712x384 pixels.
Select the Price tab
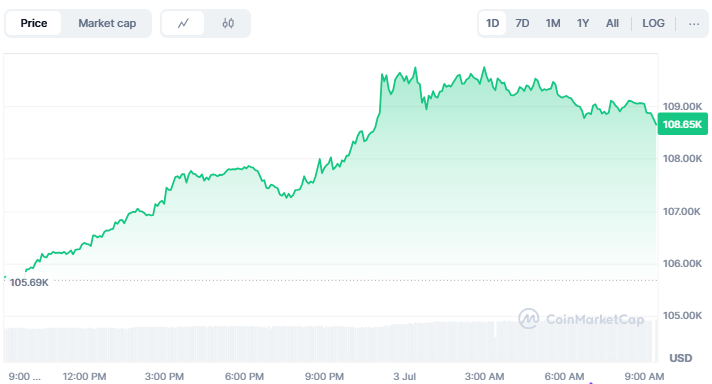point(34,23)
